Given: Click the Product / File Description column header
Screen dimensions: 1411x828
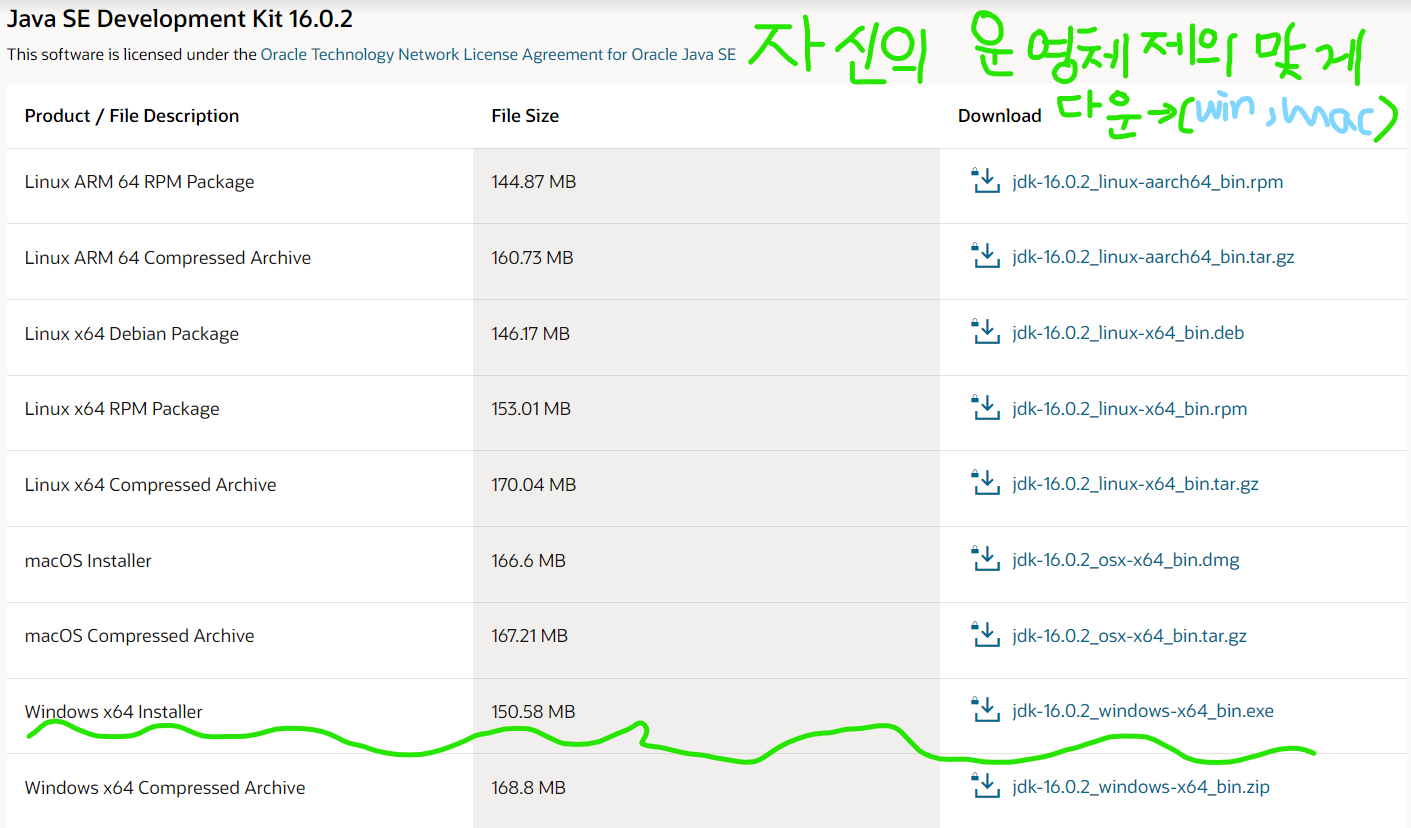Looking at the screenshot, I should click(132, 116).
